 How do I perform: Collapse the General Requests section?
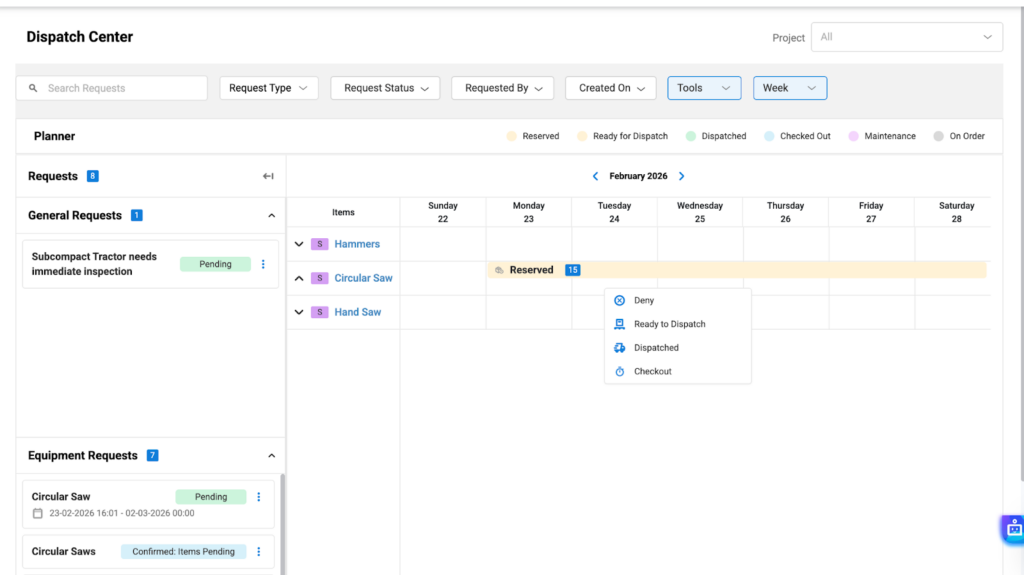(271, 215)
